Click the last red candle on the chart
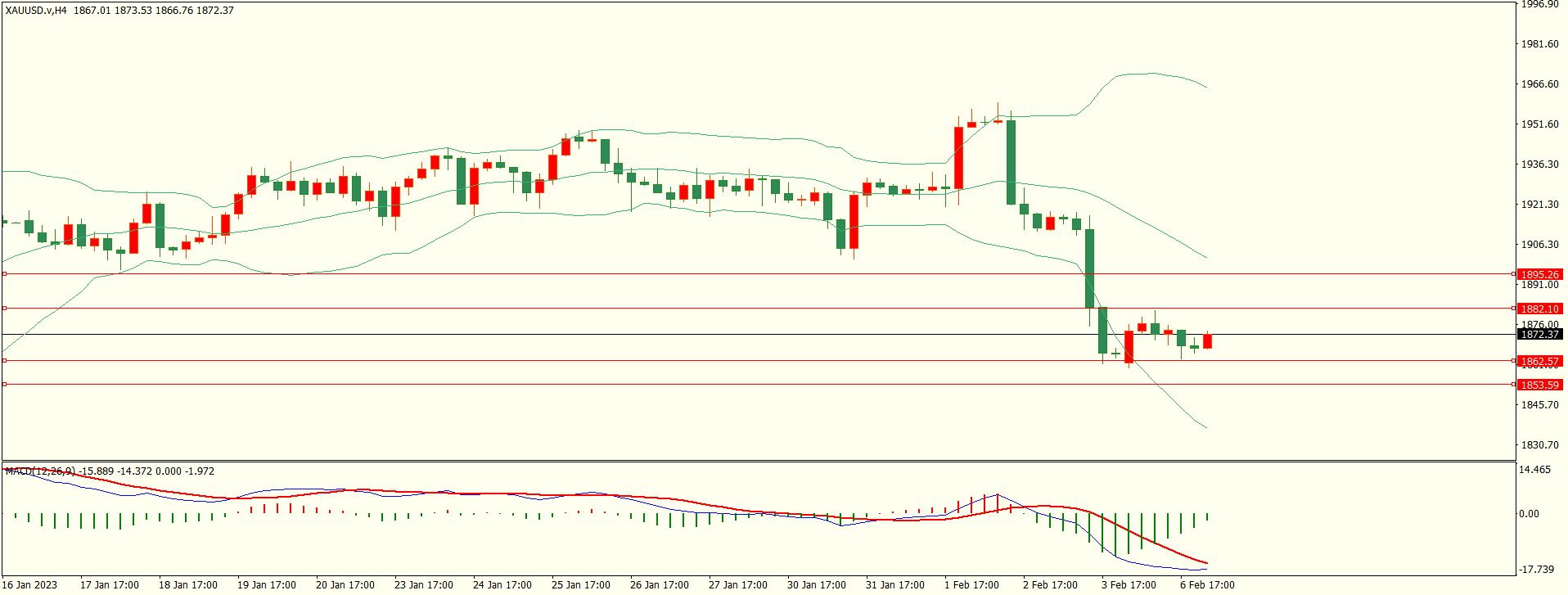Viewport: 1568px width, 595px height. click(1207, 341)
